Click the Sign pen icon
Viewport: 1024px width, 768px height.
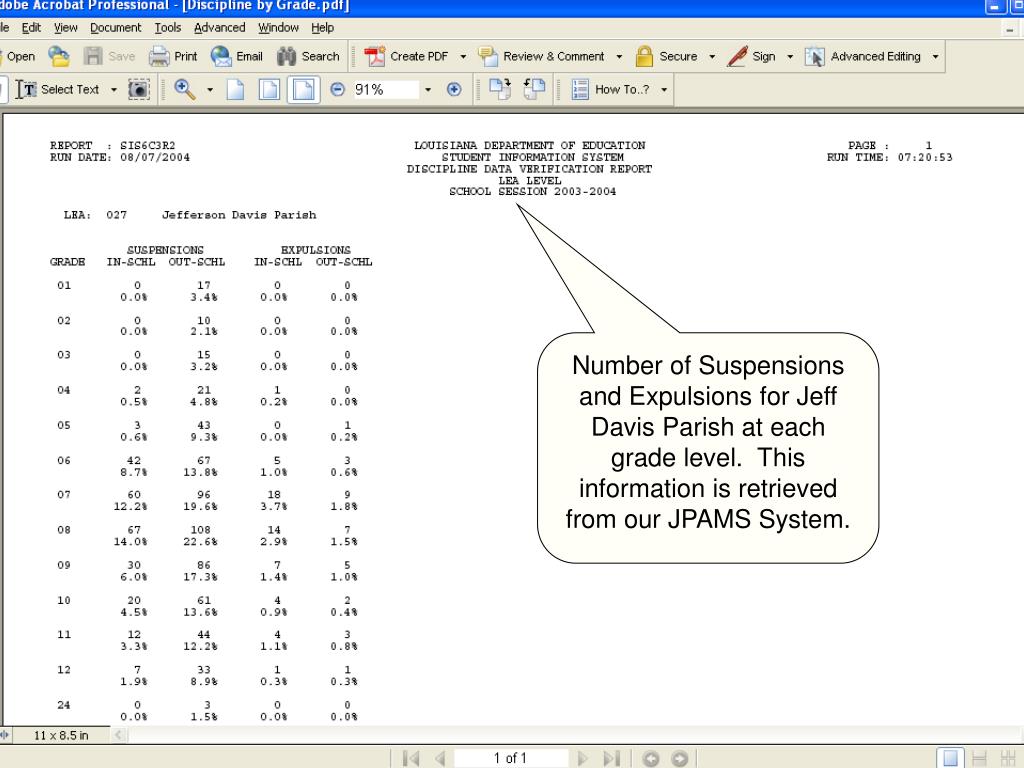point(737,56)
